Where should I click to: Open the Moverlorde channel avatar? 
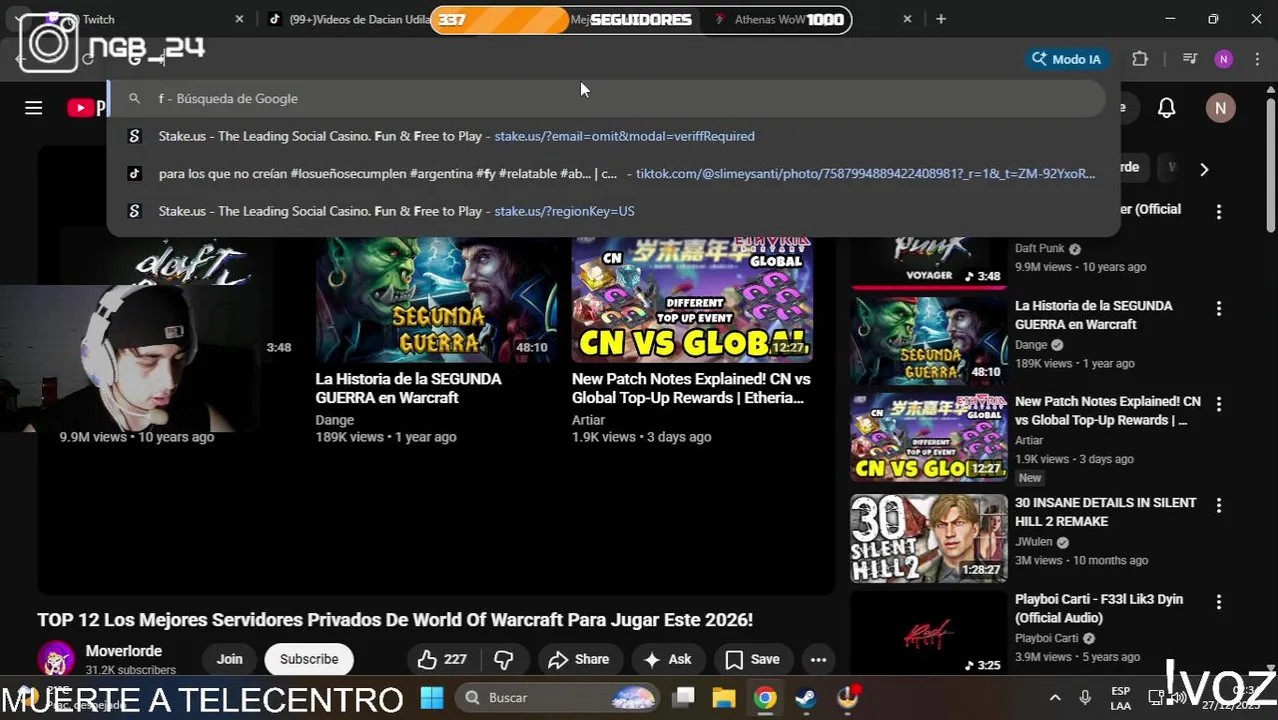point(56,659)
